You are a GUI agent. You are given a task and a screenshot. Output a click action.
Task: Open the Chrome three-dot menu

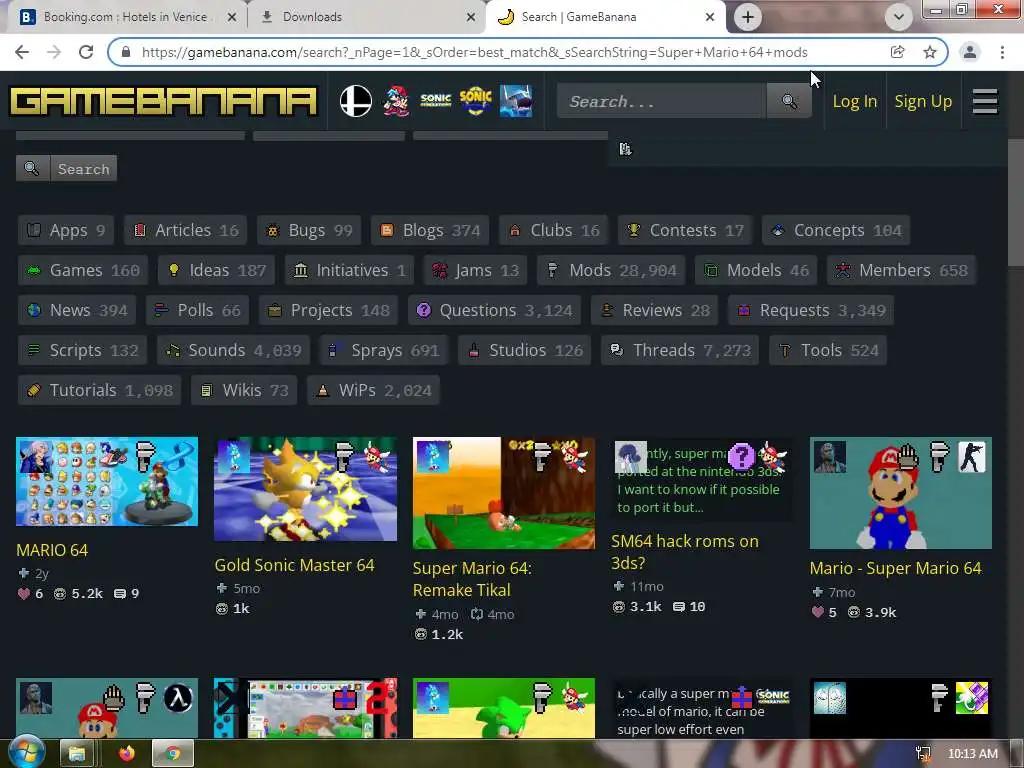pyautogui.click(x=1002, y=52)
